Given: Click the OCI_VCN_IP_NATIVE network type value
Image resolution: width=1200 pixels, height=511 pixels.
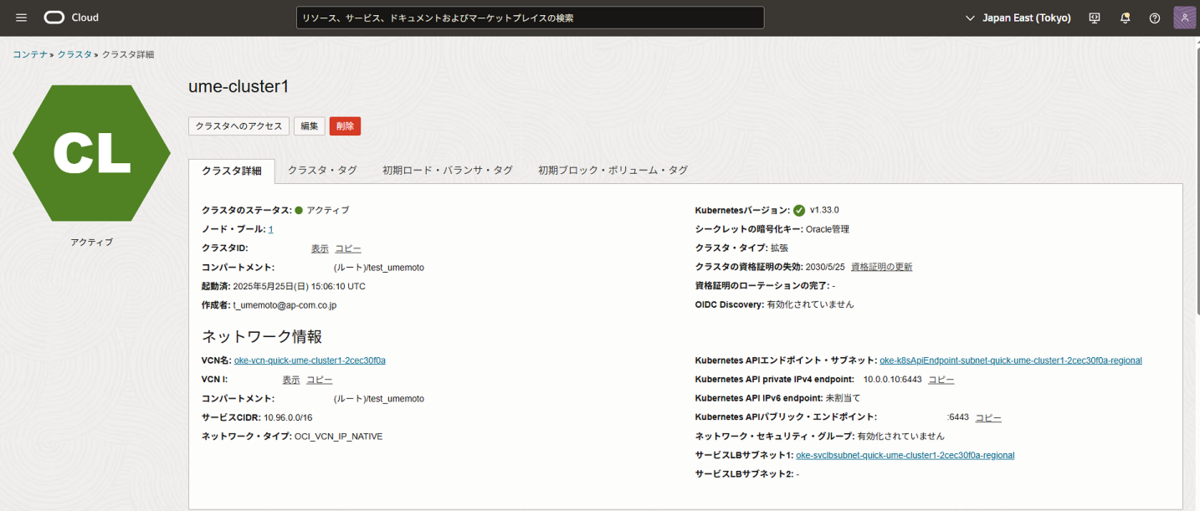Looking at the screenshot, I should [x=338, y=436].
